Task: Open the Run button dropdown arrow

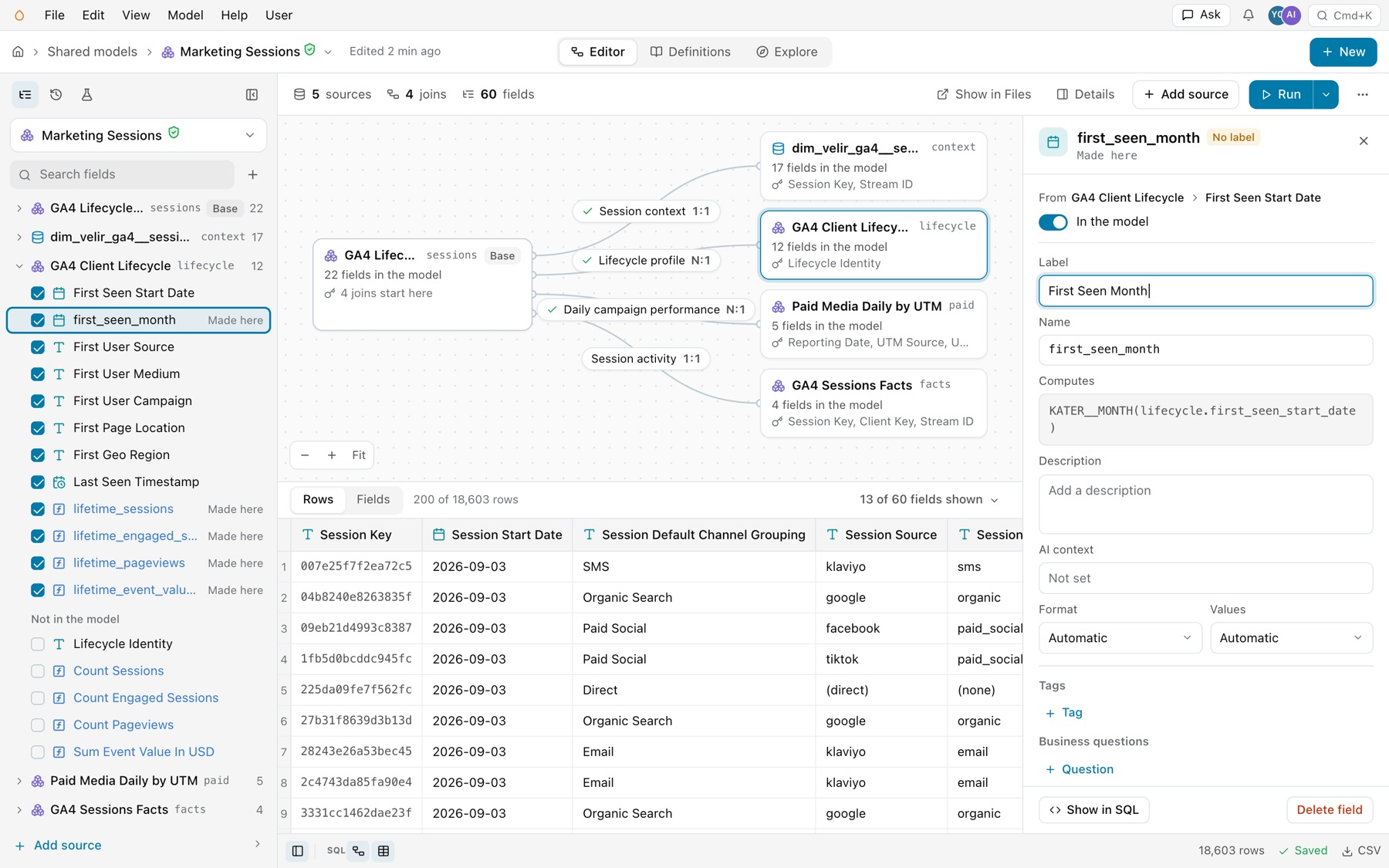Action: coord(1326,94)
